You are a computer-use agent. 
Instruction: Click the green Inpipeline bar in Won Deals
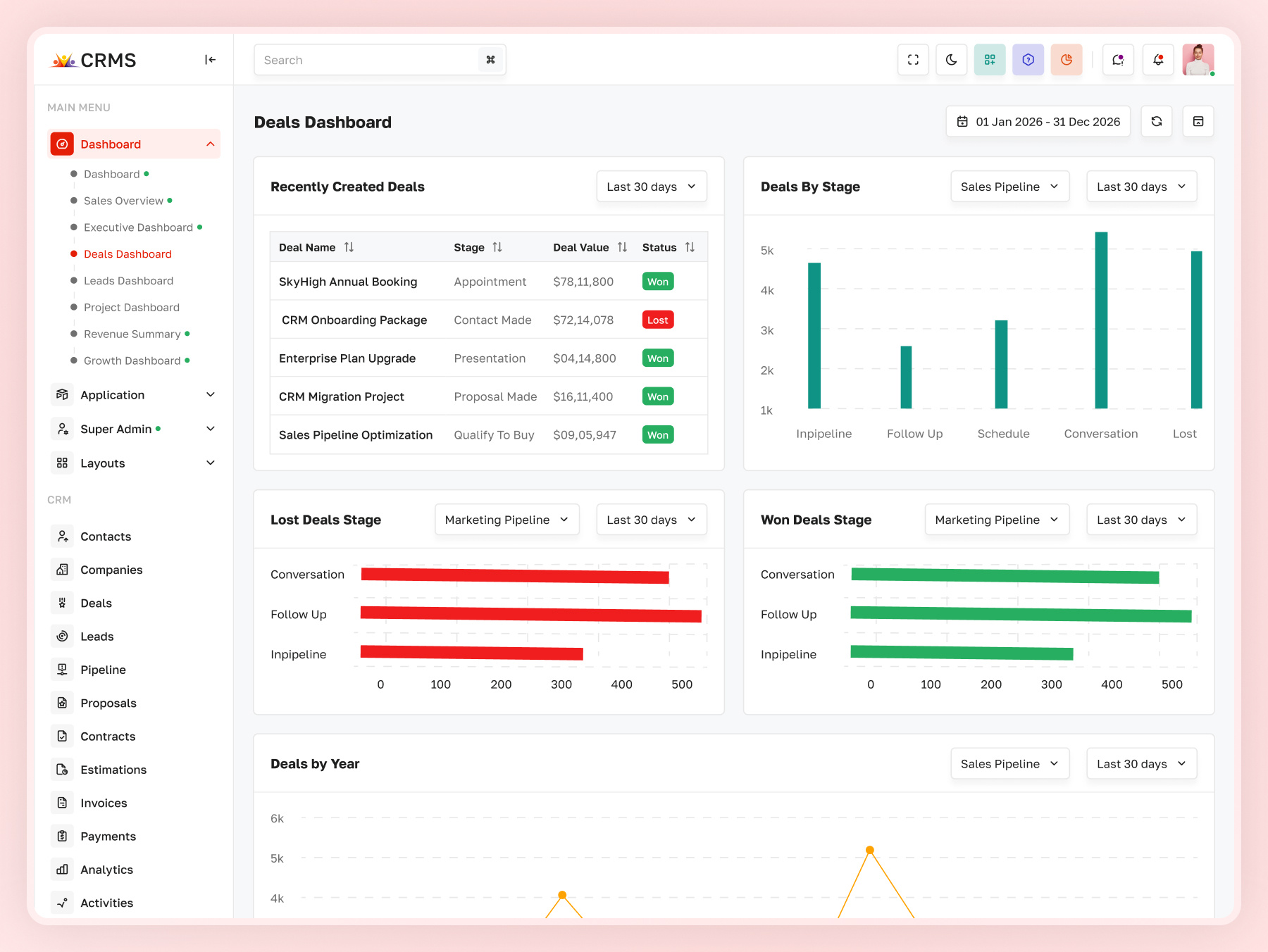[962, 653]
